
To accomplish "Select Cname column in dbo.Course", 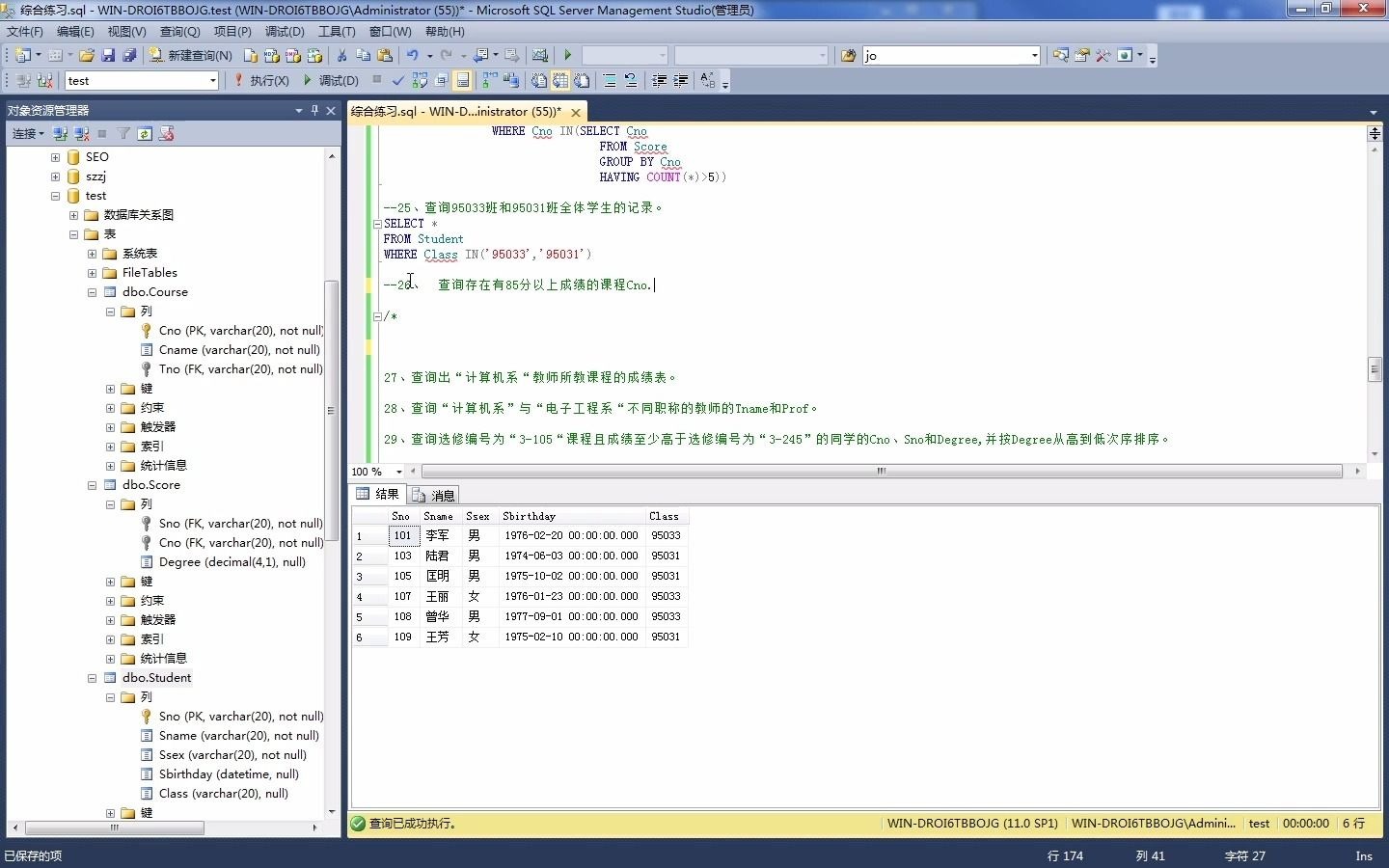I will 239,350.
